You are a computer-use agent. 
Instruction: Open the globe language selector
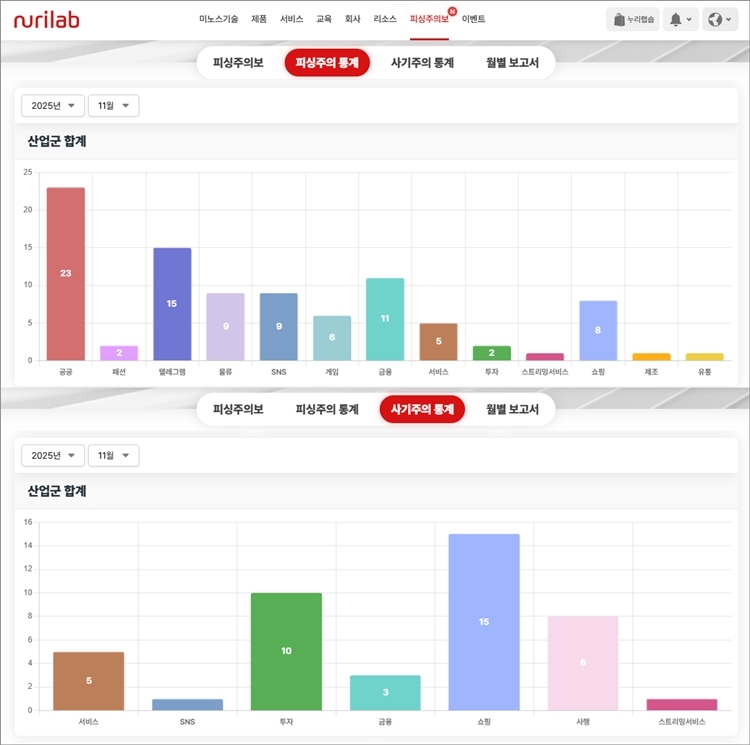719,19
